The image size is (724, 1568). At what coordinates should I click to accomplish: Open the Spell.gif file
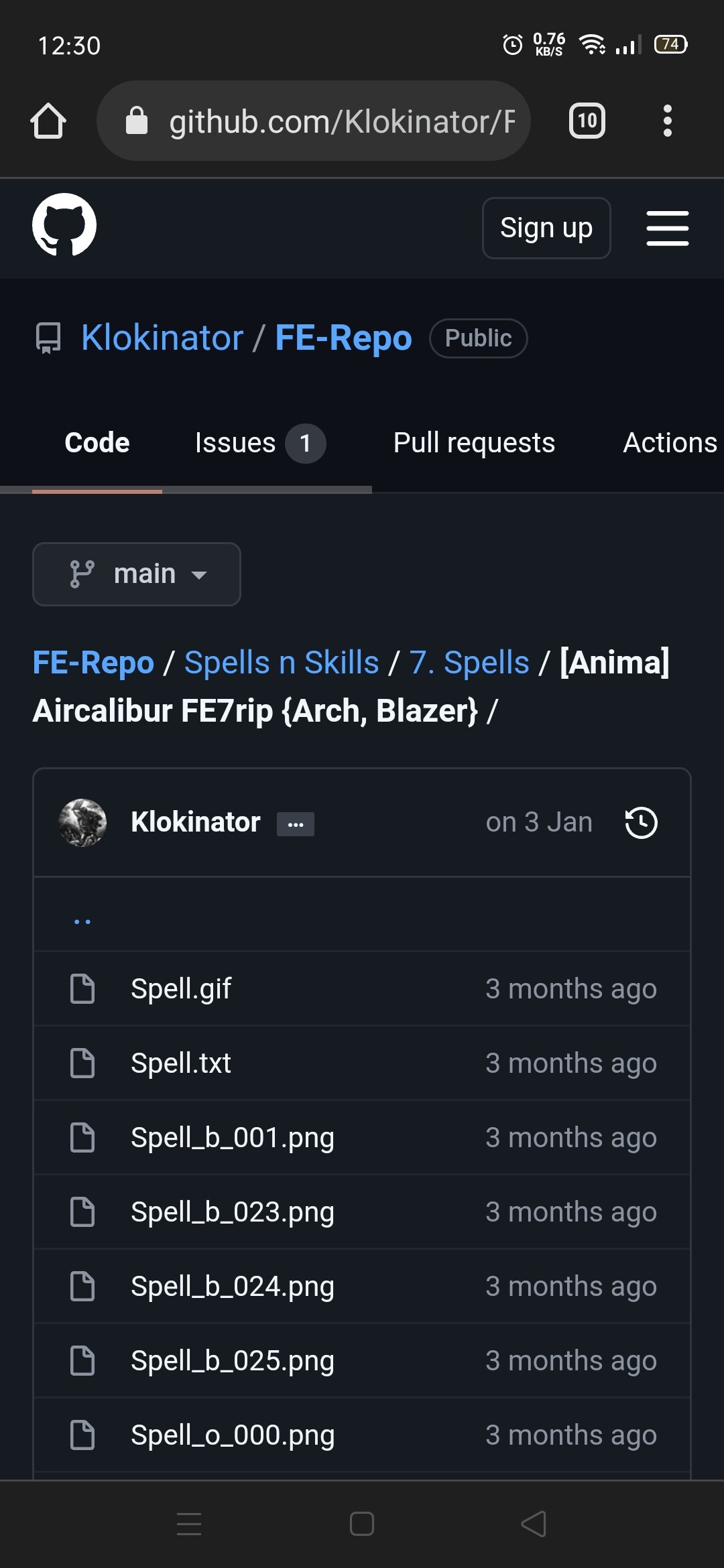coord(181,989)
